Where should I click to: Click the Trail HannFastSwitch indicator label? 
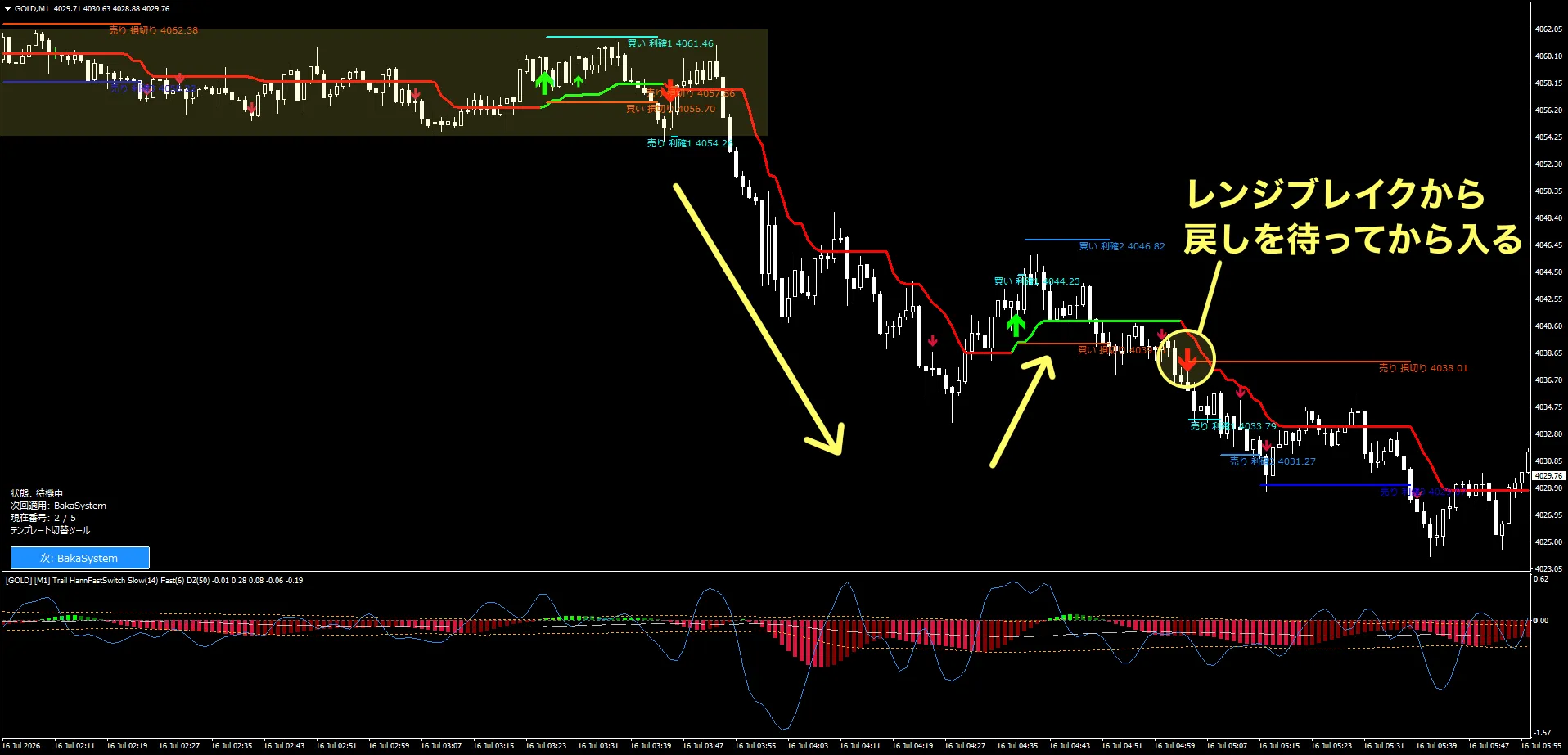(154, 581)
